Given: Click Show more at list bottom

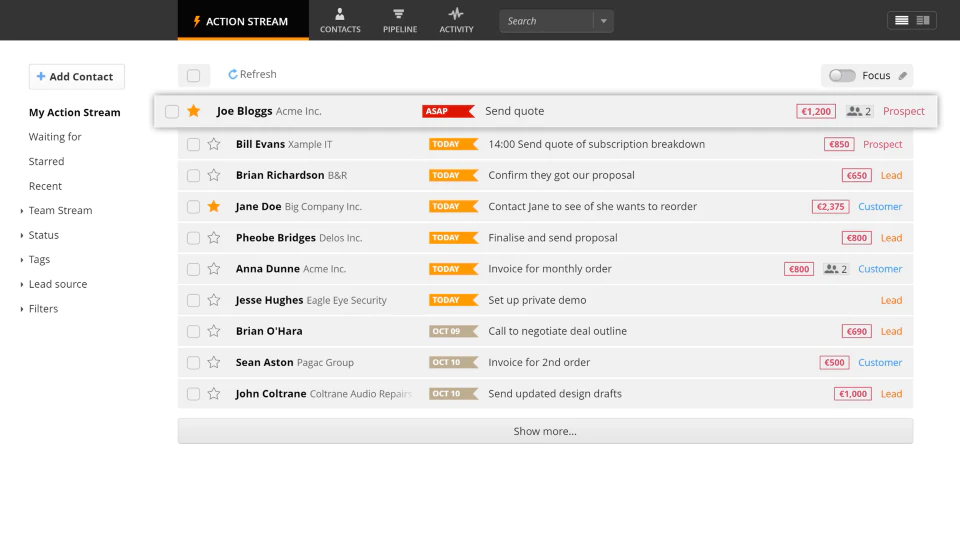Looking at the screenshot, I should (x=545, y=431).
